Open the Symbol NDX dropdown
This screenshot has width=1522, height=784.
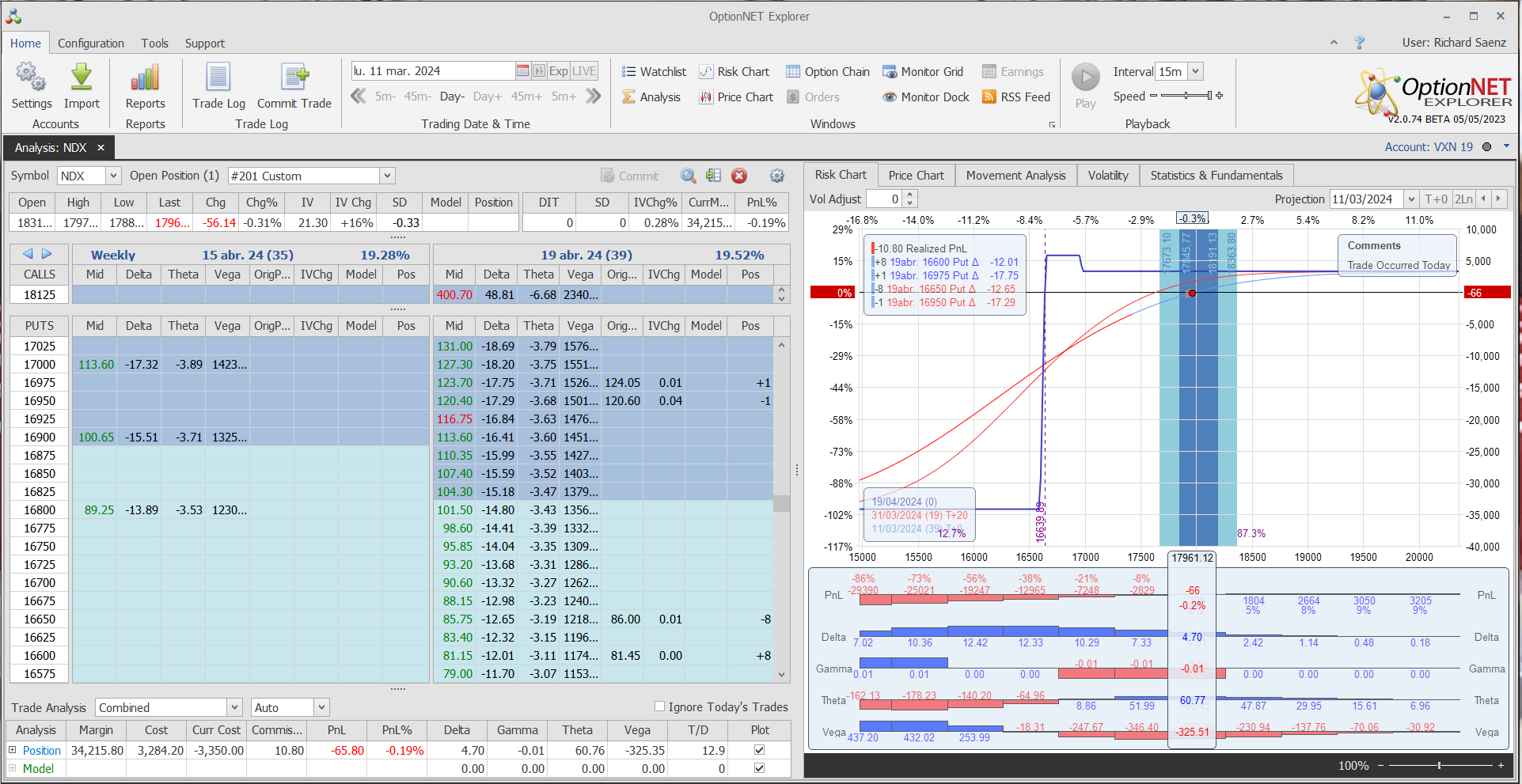(113, 176)
